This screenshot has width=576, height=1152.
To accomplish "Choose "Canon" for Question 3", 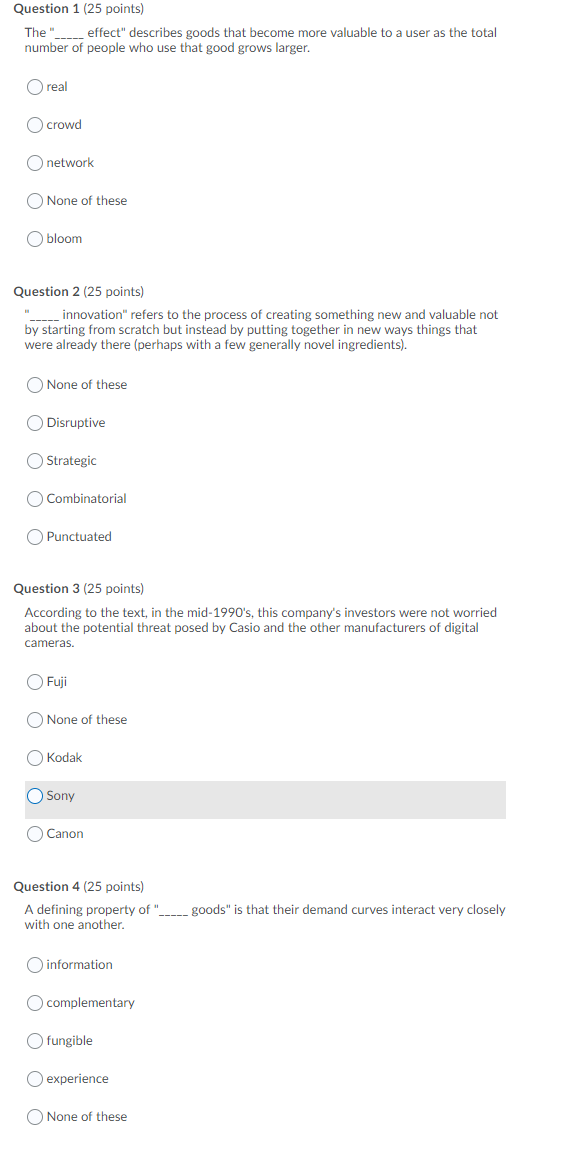I will (x=34, y=833).
